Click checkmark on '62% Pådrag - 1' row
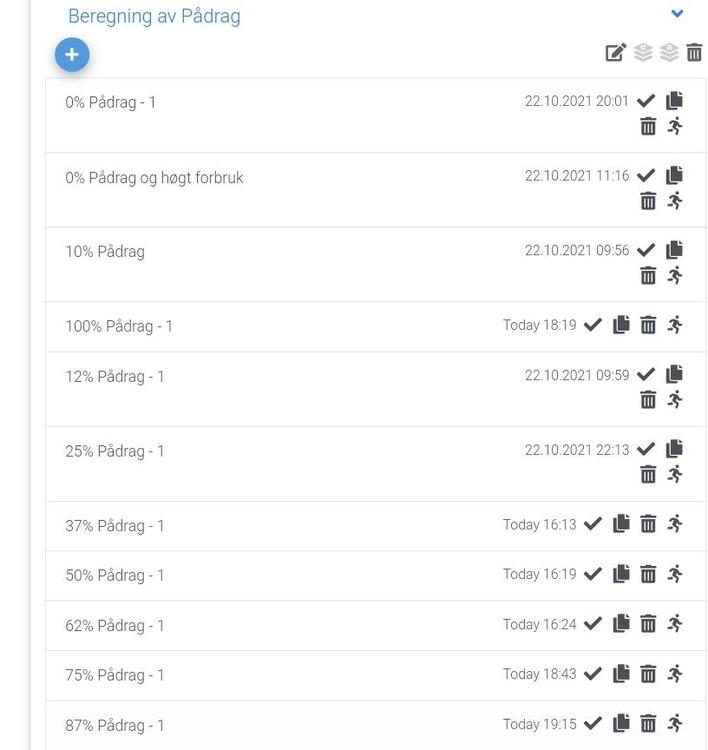The height and width of the screenshot is (750, 708). click(x=593, y=624)
